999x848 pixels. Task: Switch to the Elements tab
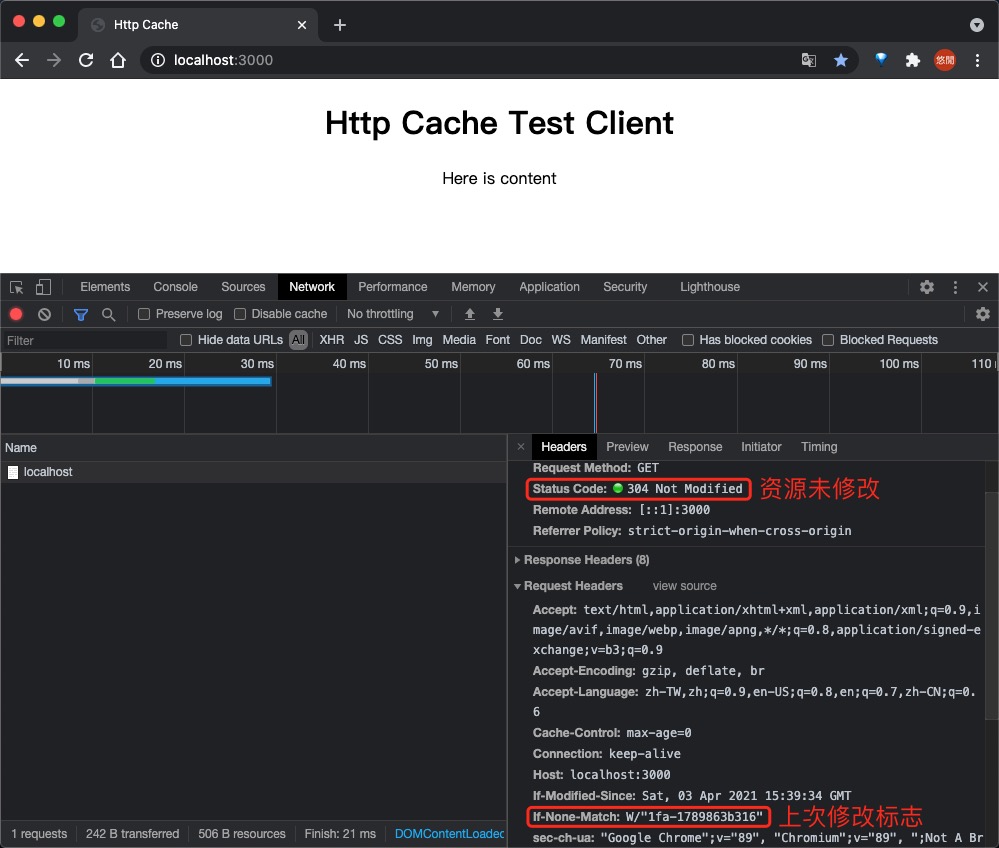[x=105, y=287]
